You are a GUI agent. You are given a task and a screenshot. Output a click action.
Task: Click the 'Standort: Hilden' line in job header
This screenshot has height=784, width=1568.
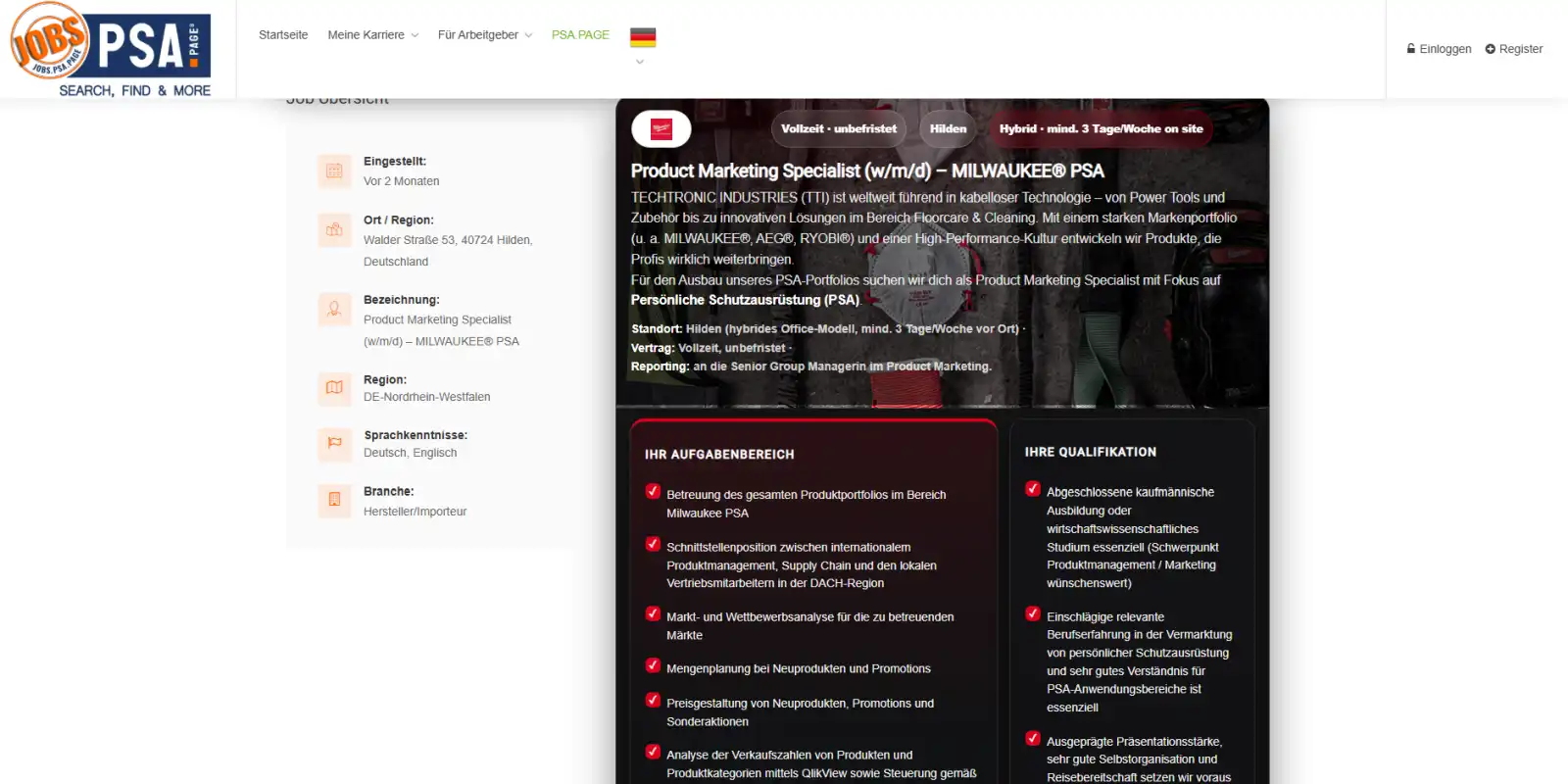pos(828,329)
